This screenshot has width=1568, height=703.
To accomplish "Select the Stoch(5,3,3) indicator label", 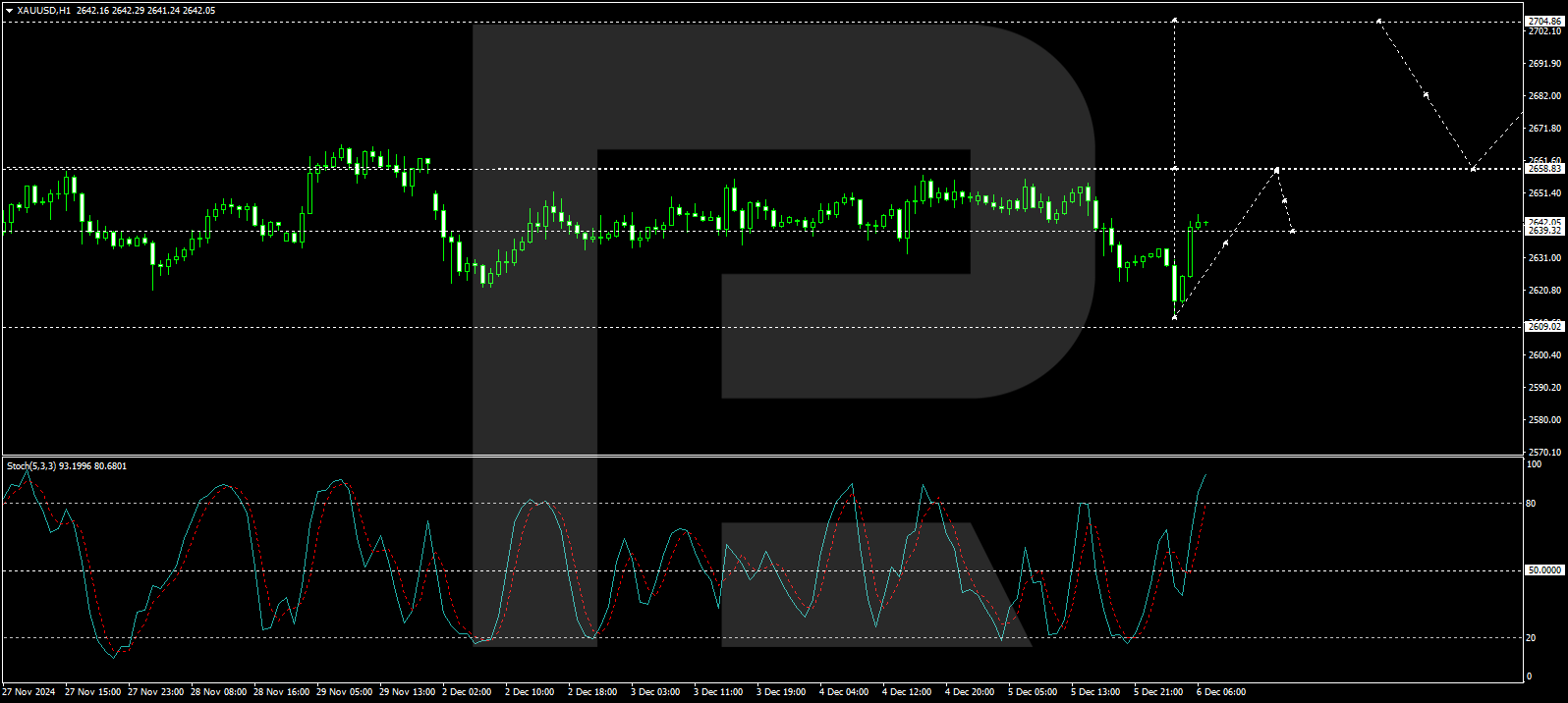I will coord(31,466).
